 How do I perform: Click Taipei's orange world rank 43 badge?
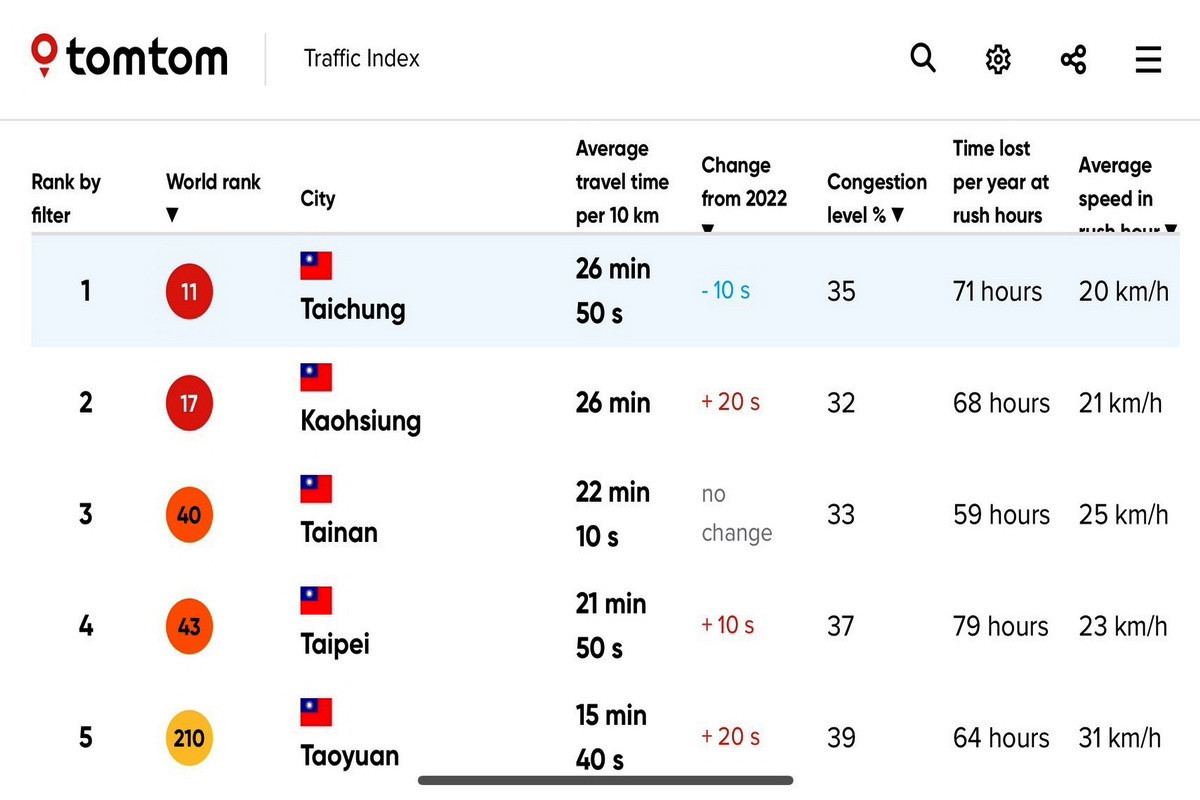[189, 626]
